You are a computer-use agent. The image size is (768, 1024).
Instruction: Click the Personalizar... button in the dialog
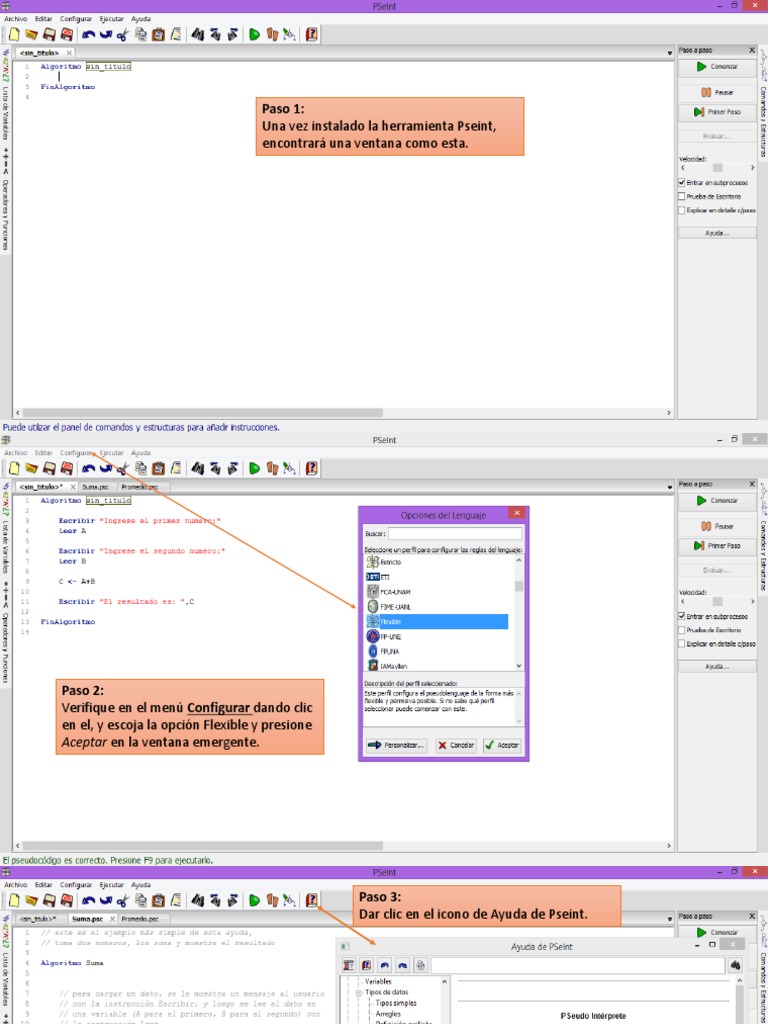(x=397, y=745)
